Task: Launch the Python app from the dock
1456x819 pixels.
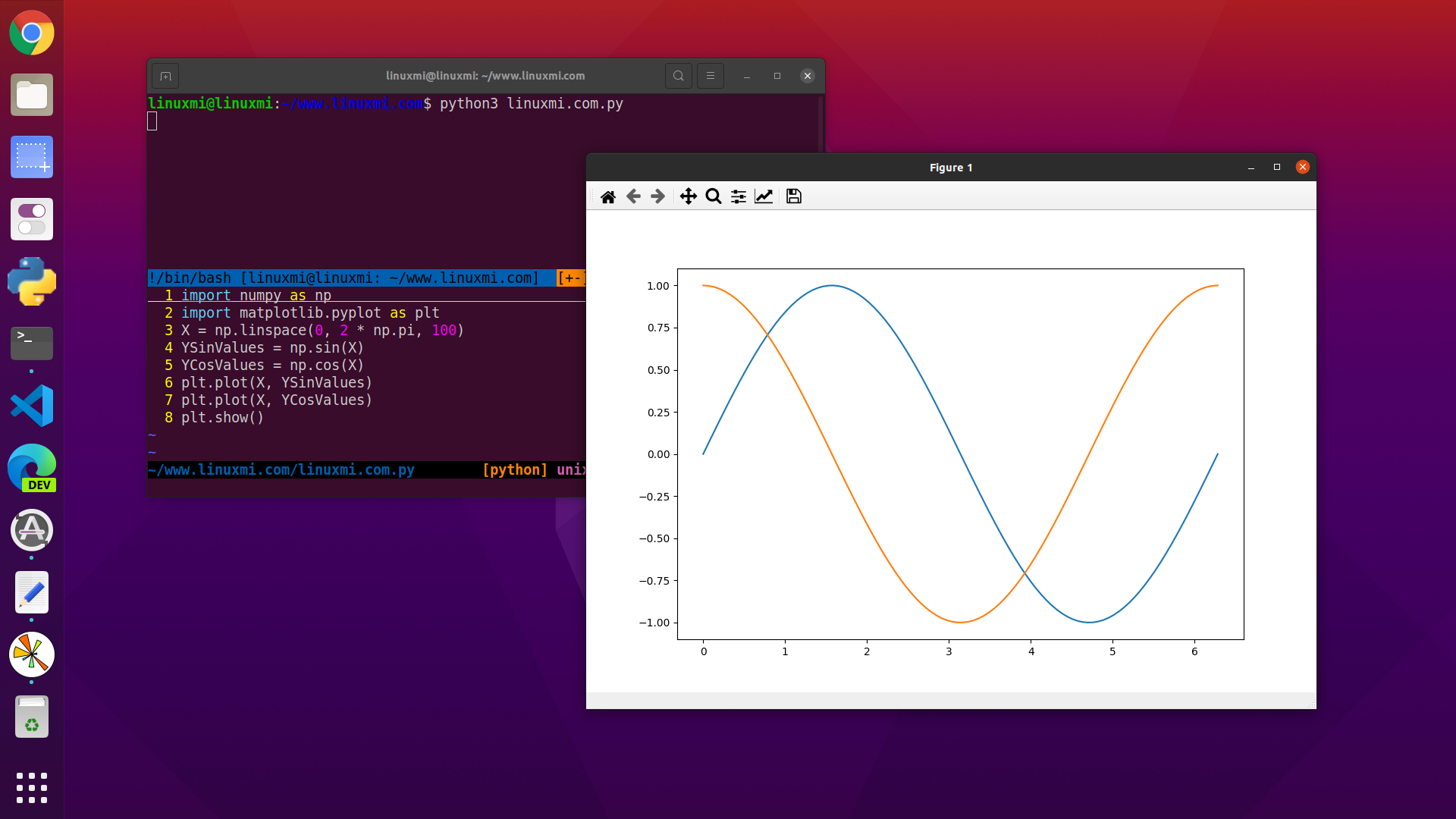Action: point(32,281)
